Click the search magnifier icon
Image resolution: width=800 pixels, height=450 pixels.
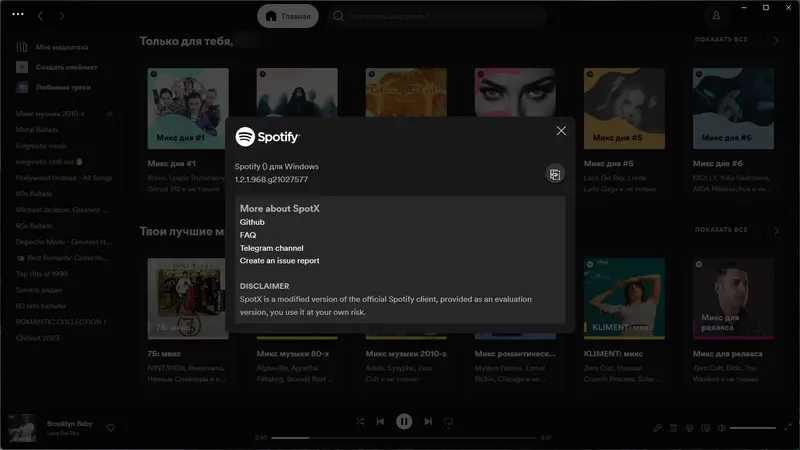[x=338, y=16]
